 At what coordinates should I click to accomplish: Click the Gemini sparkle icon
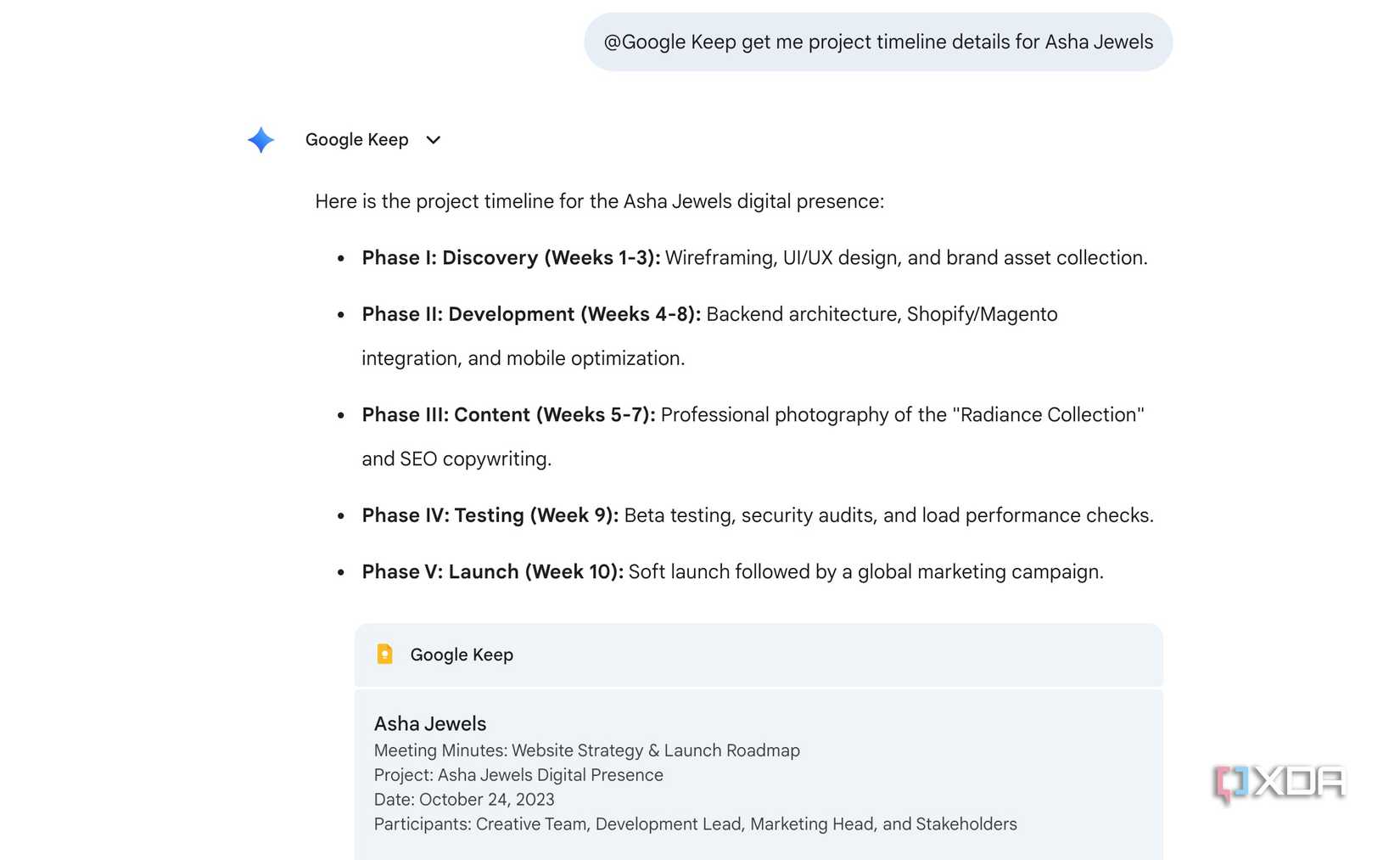tap(260, 139)
